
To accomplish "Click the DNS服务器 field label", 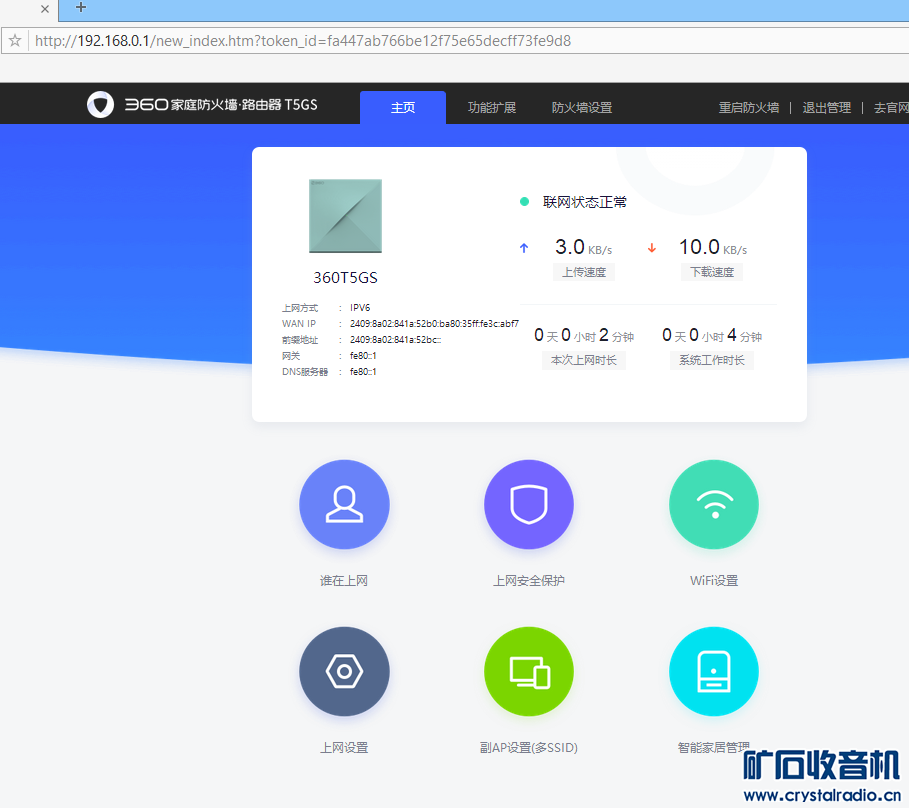I will [x=305, y=372].
